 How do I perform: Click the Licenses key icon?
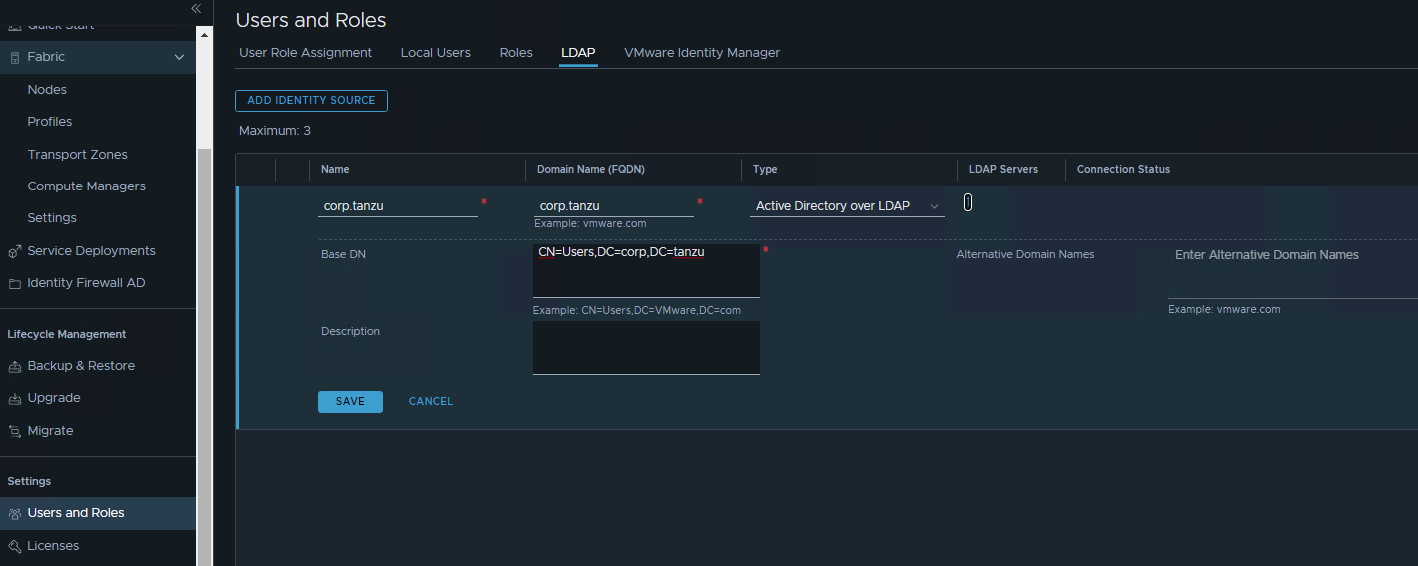pos(15,546)
